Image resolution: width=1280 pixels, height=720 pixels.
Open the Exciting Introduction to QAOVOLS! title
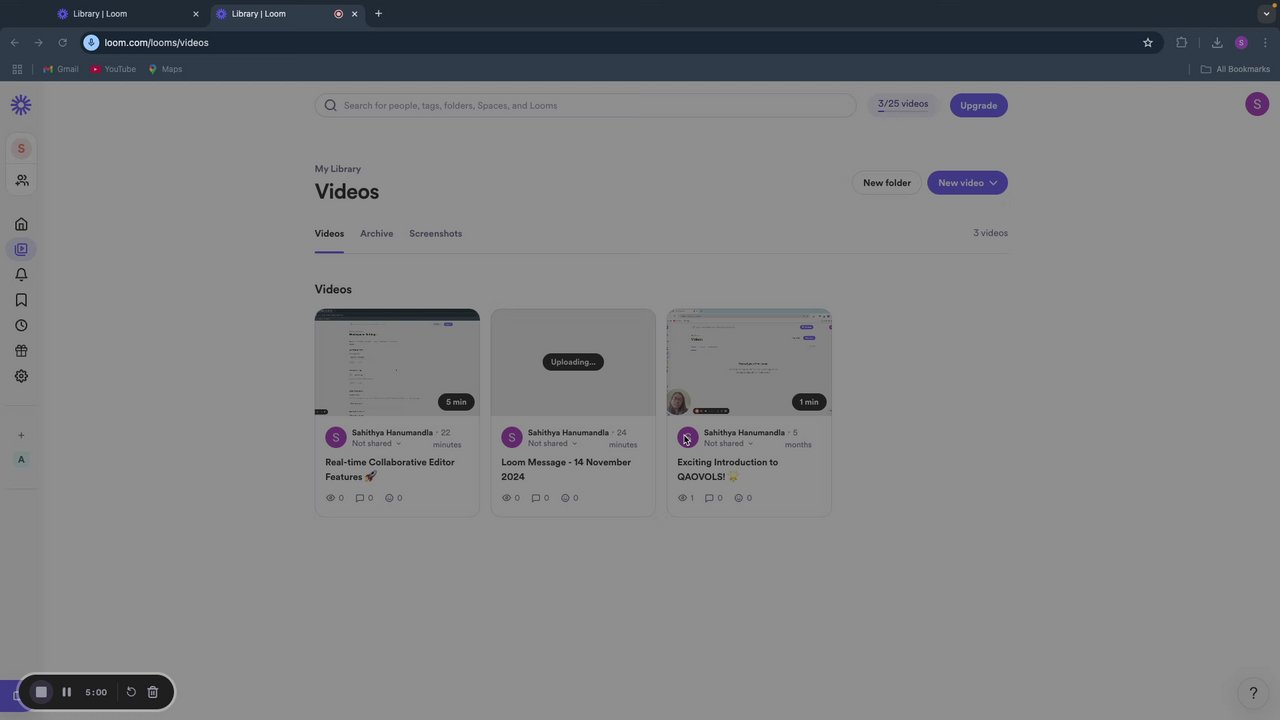click(x=727, y=469)
